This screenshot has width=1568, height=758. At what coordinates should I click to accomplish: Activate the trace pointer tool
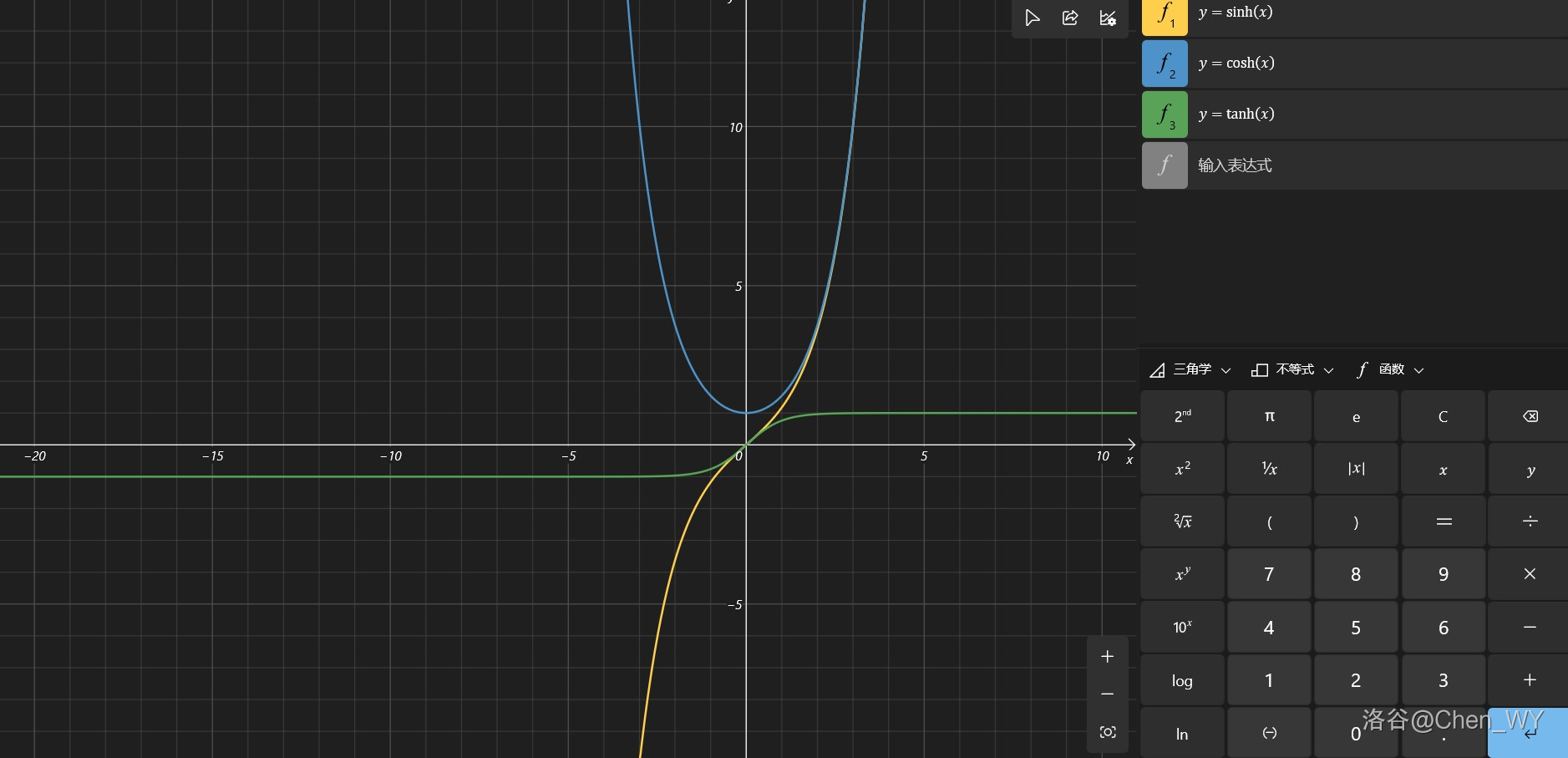(x=1033, y=18)
